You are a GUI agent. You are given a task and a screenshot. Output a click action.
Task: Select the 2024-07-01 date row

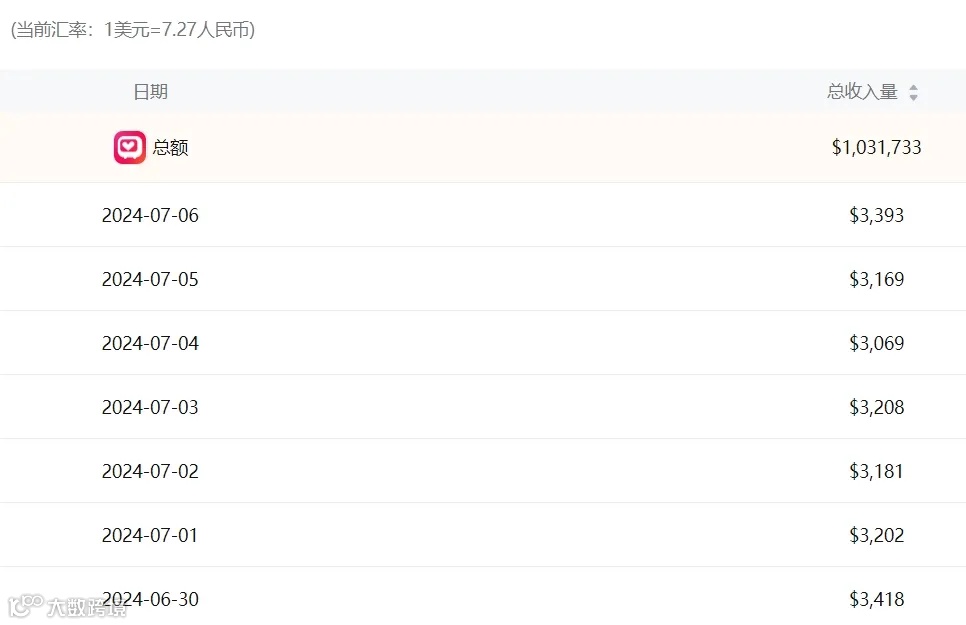[150, 535]
